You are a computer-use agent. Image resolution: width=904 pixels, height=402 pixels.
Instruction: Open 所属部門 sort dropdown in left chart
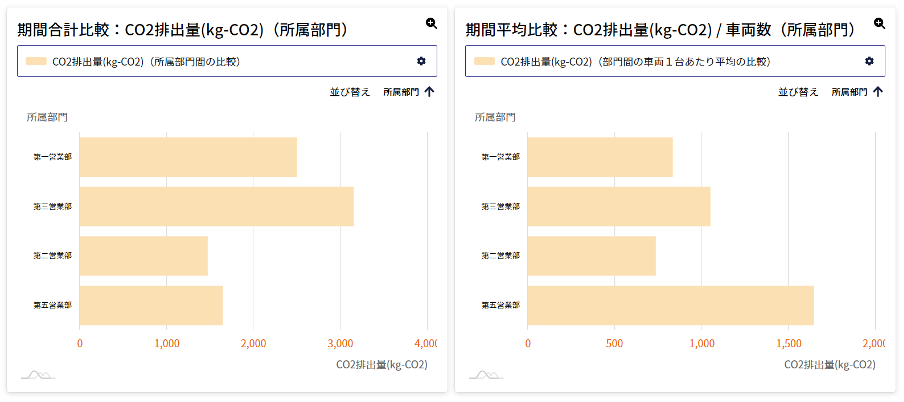[401, 92]
